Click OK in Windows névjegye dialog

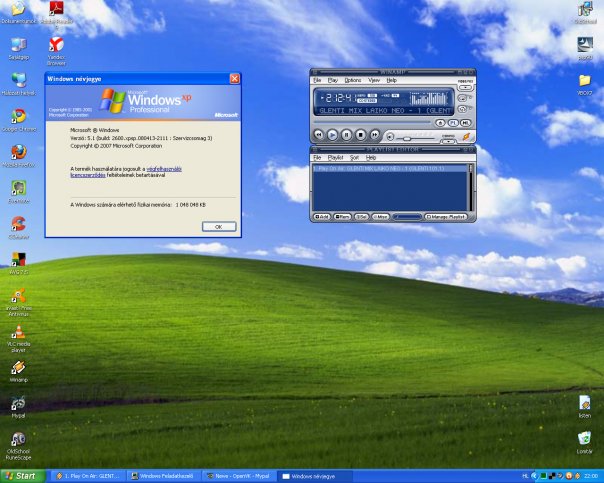point(219,226)
